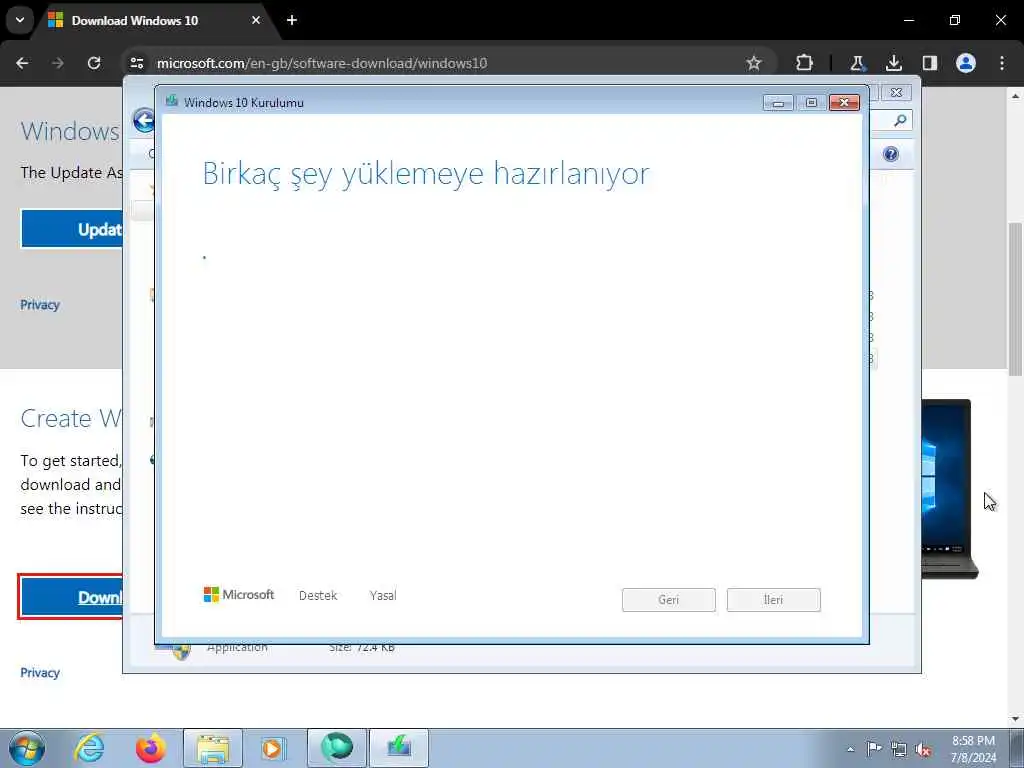
Task: Switch to Windows 10 setup taskbar button
Action: [x=399, y=748]
